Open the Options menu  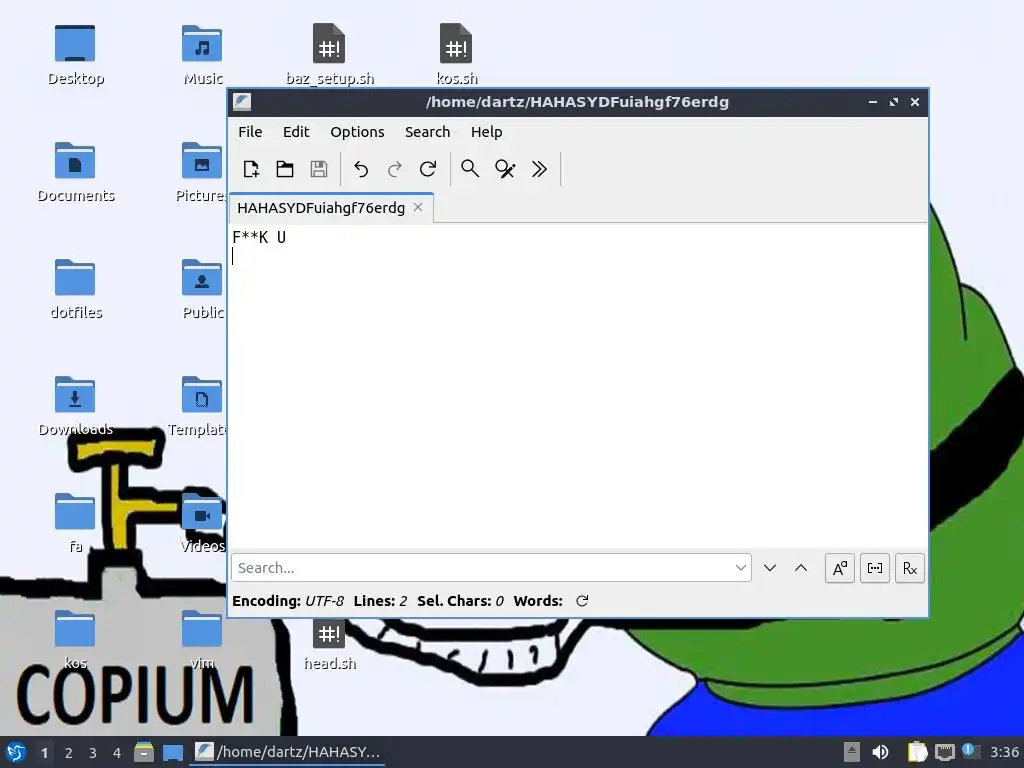tap(357, 132)
